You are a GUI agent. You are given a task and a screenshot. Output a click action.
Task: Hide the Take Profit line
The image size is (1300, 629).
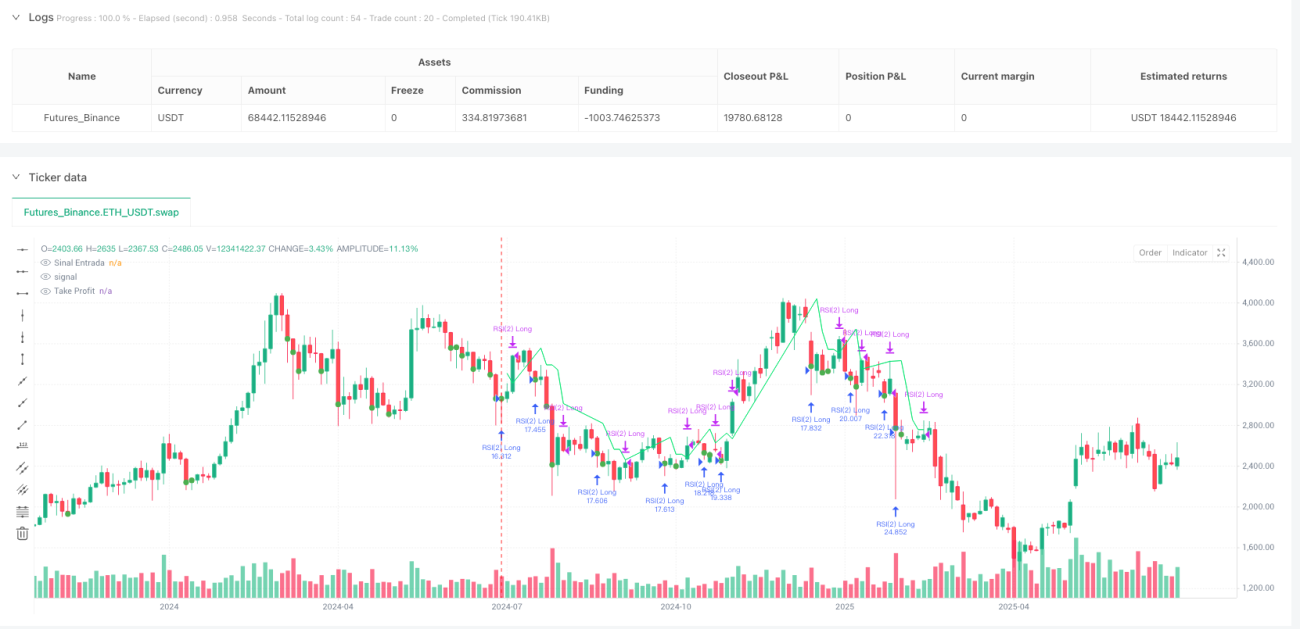(x=45, y=290)
